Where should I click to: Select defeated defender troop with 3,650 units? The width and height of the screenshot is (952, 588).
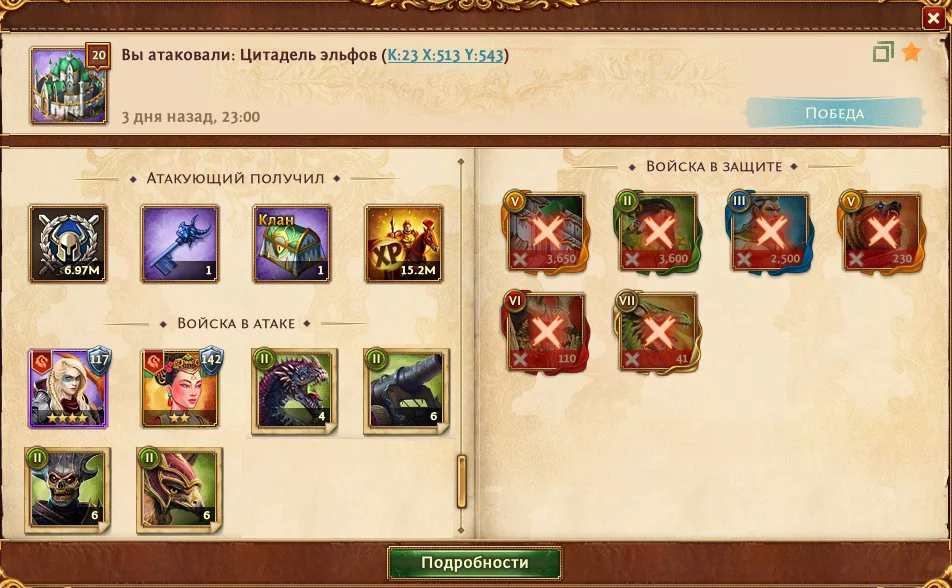pos(546,232)
